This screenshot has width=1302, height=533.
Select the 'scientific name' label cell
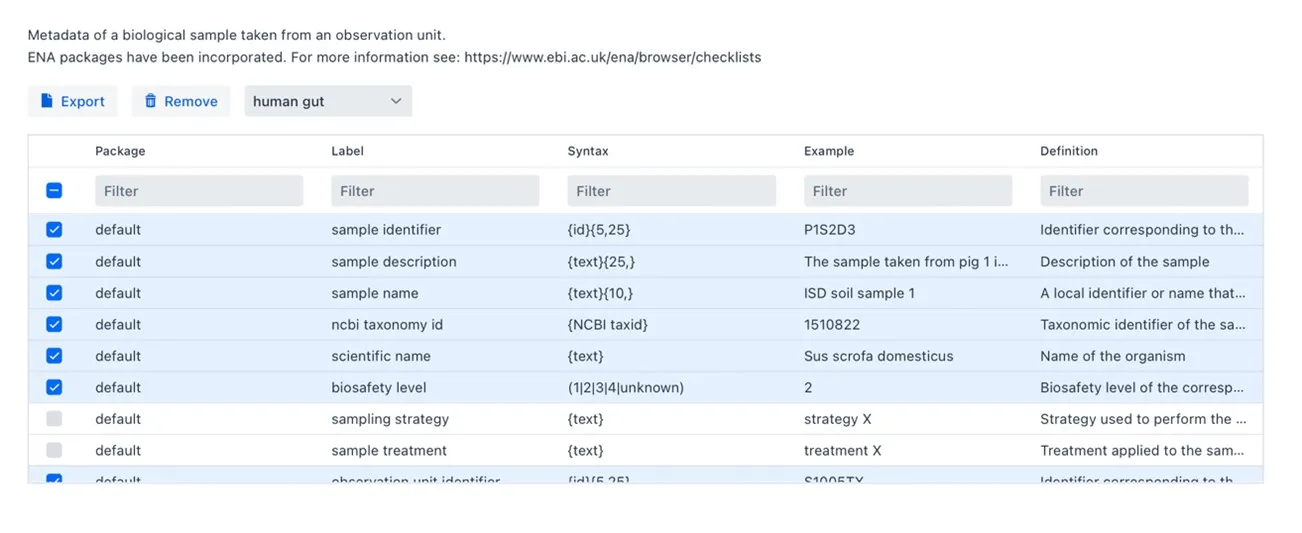[x=381, y=356]
